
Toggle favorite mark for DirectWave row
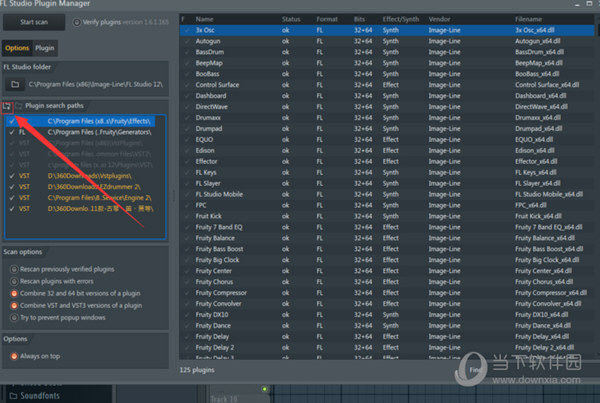[187, 107]
